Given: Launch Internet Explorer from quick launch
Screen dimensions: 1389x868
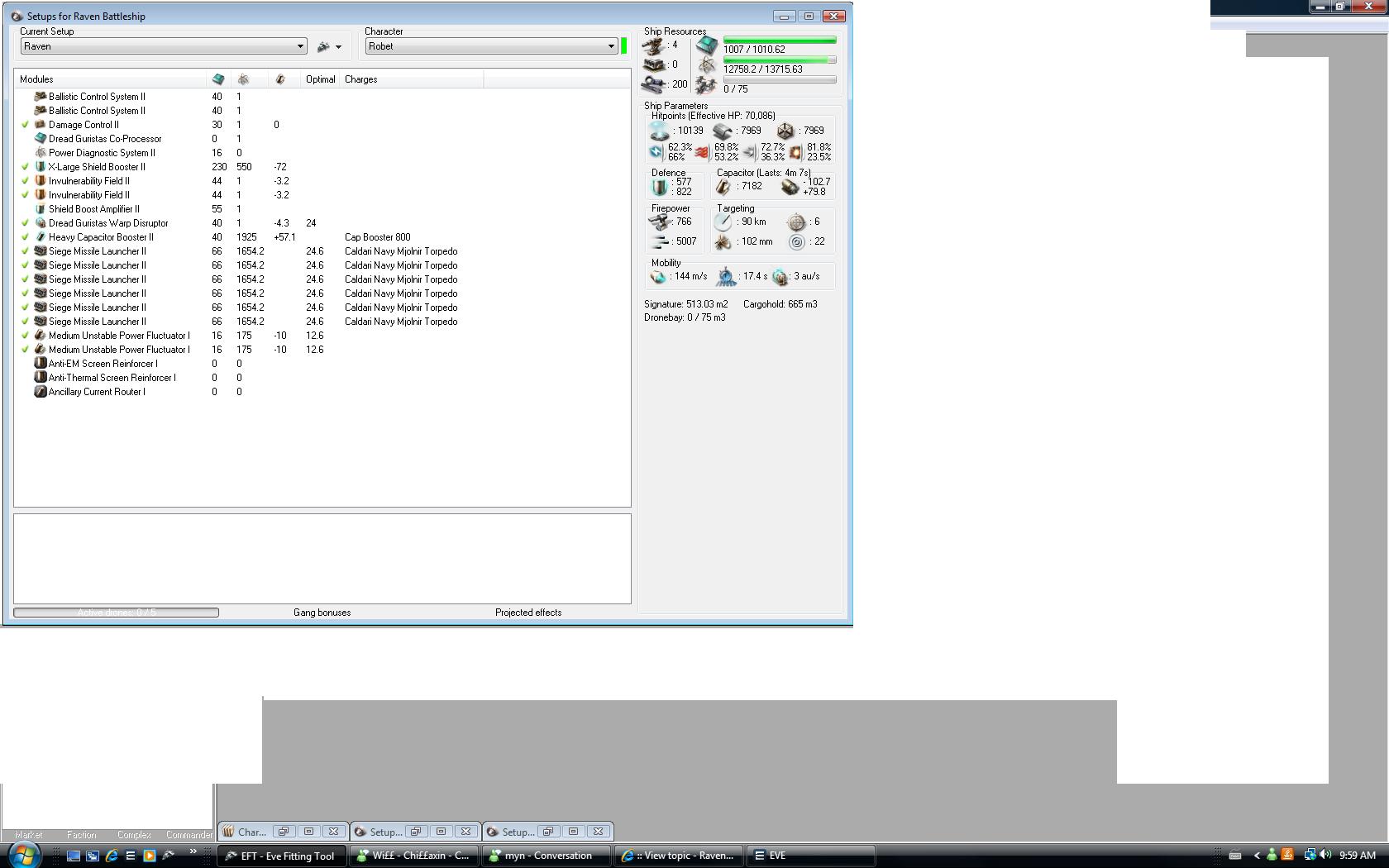Looking at the screenshot, I should [x=112, y=856].
